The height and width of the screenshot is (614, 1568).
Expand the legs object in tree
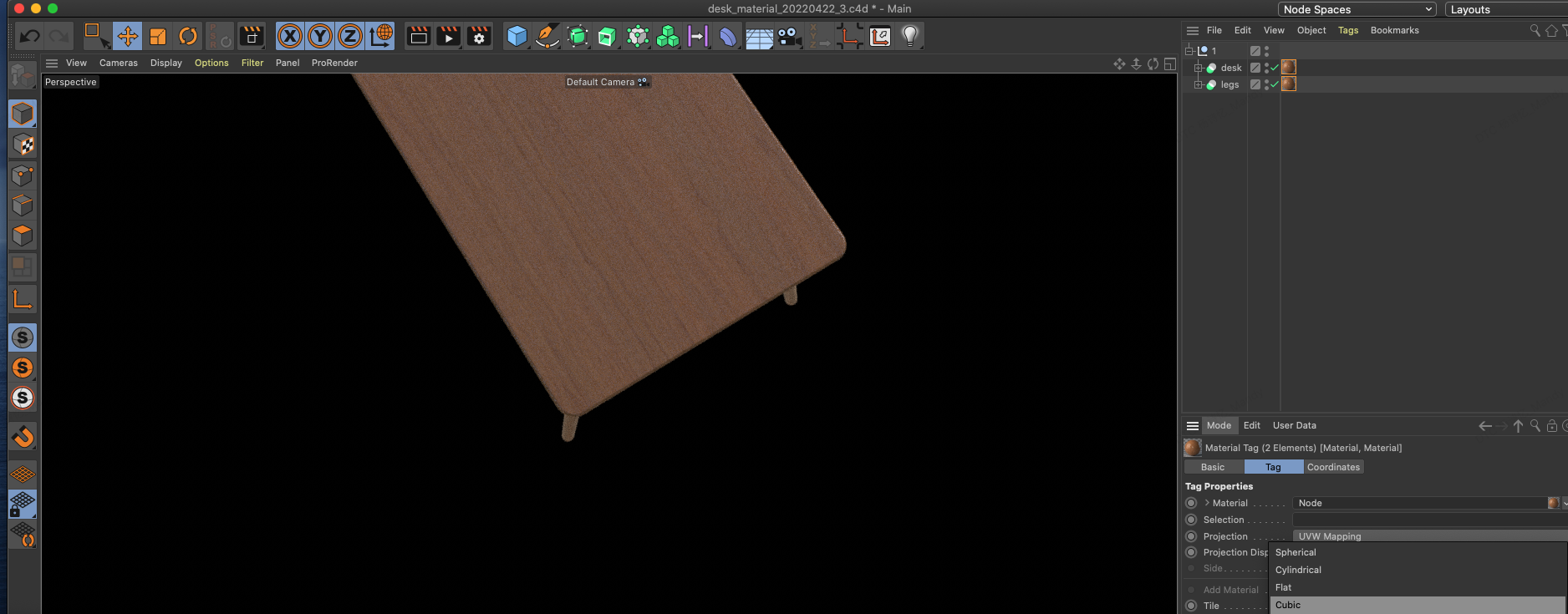tap(1198, 84)
